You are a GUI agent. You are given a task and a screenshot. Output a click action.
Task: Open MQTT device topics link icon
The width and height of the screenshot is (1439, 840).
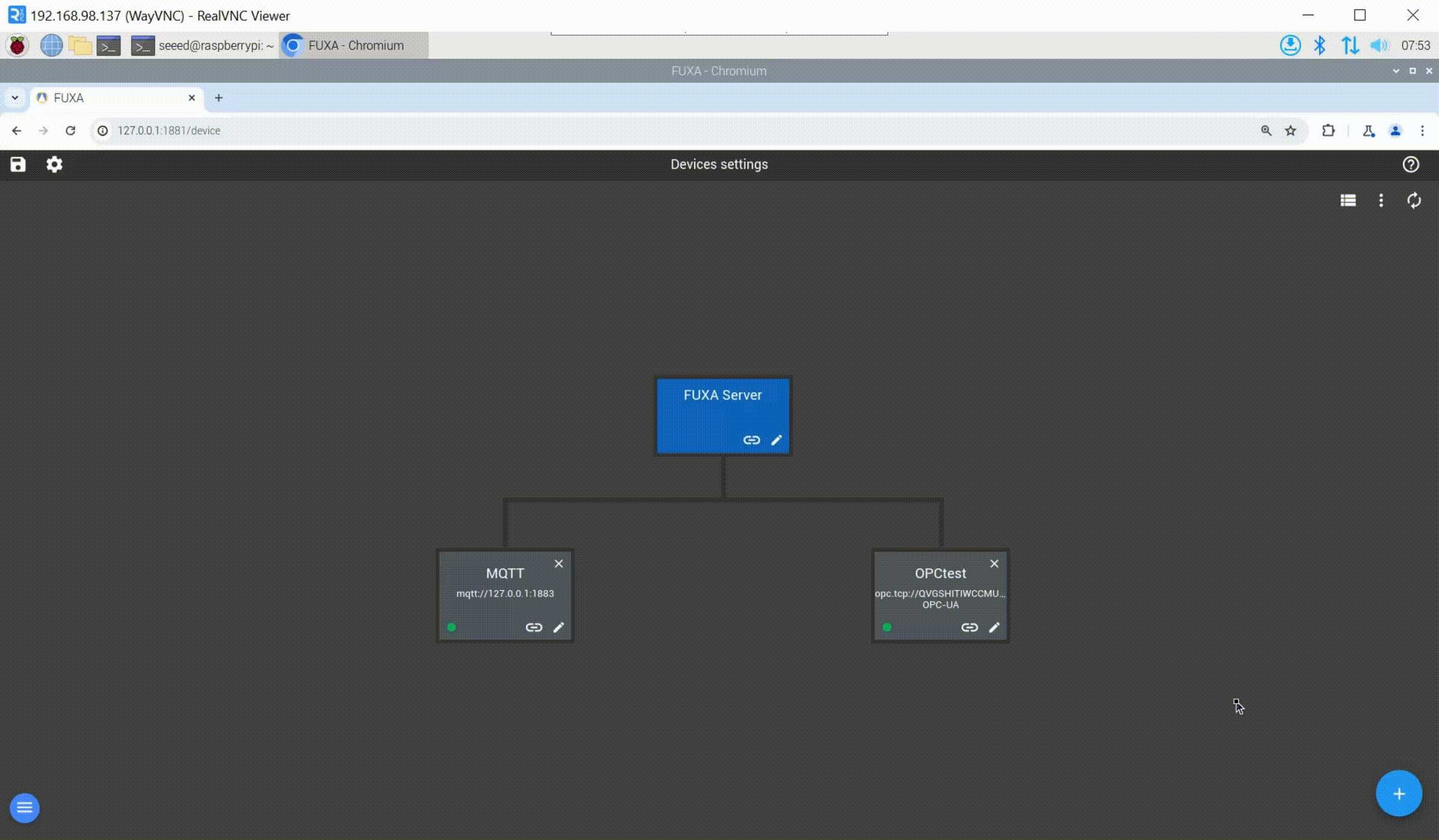click(x=534, y=627)
